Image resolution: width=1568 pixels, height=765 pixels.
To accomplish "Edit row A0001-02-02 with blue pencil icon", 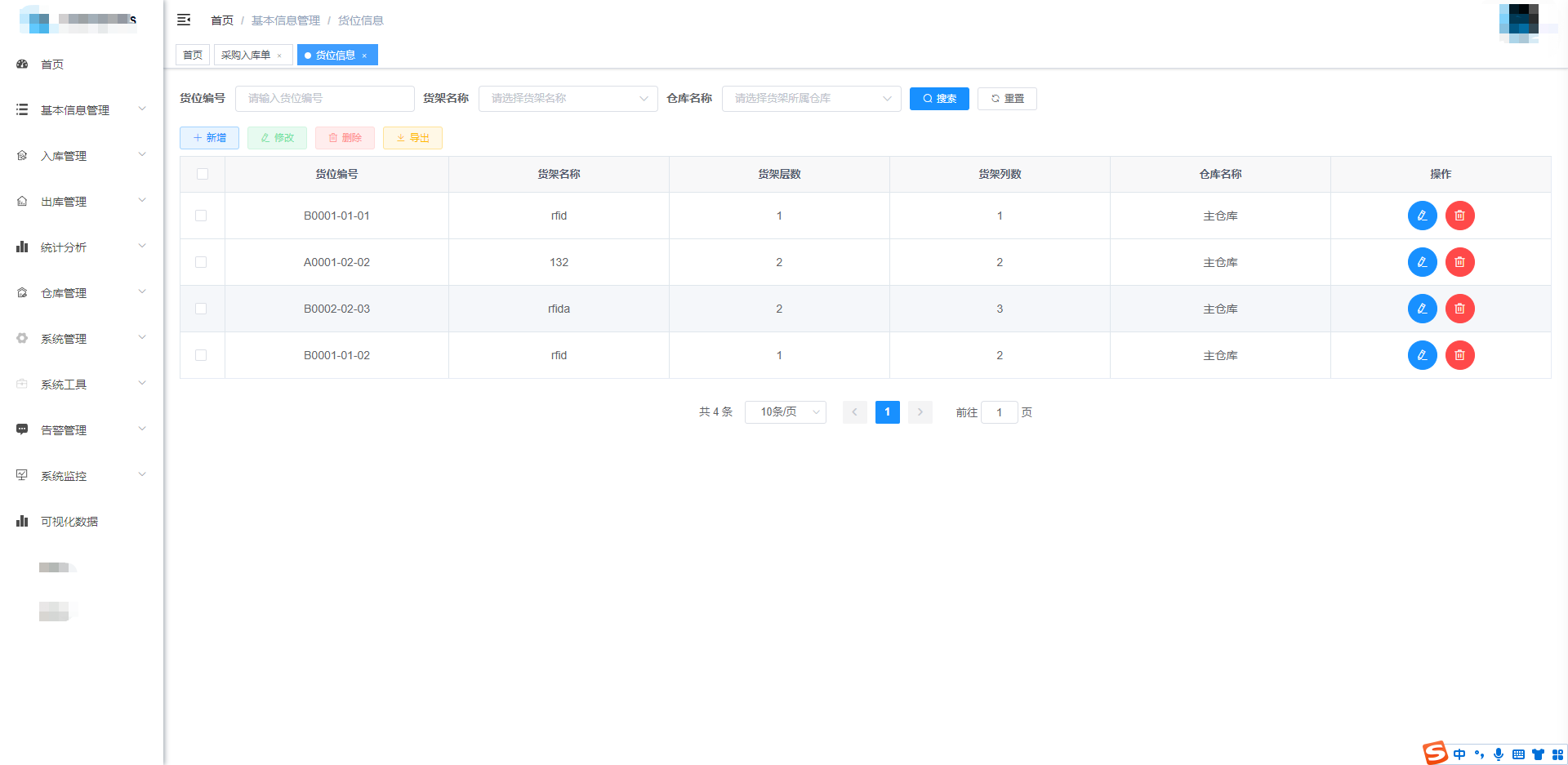I will coord(1422,262).
